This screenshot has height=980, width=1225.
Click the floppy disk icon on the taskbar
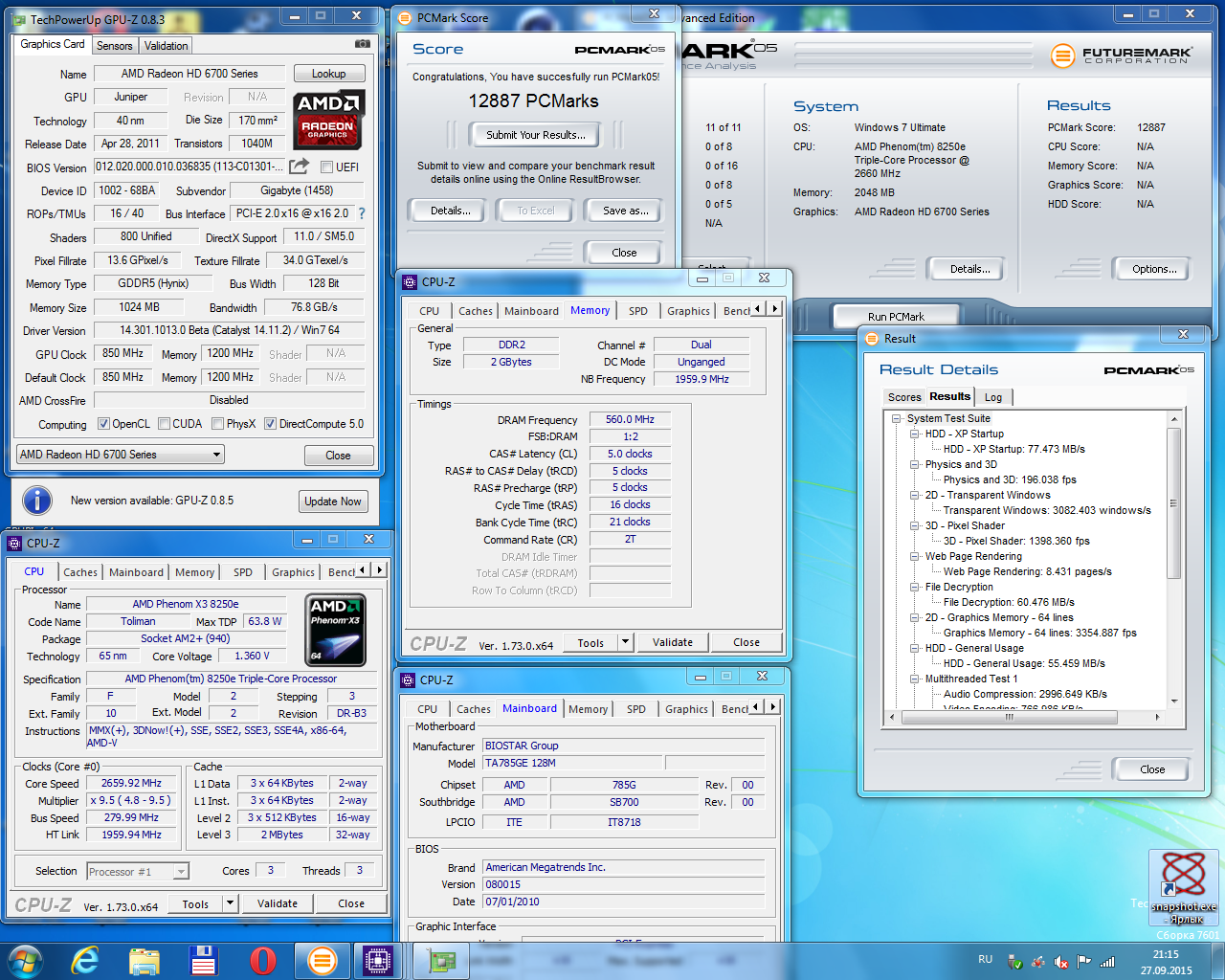coord(204,960)
